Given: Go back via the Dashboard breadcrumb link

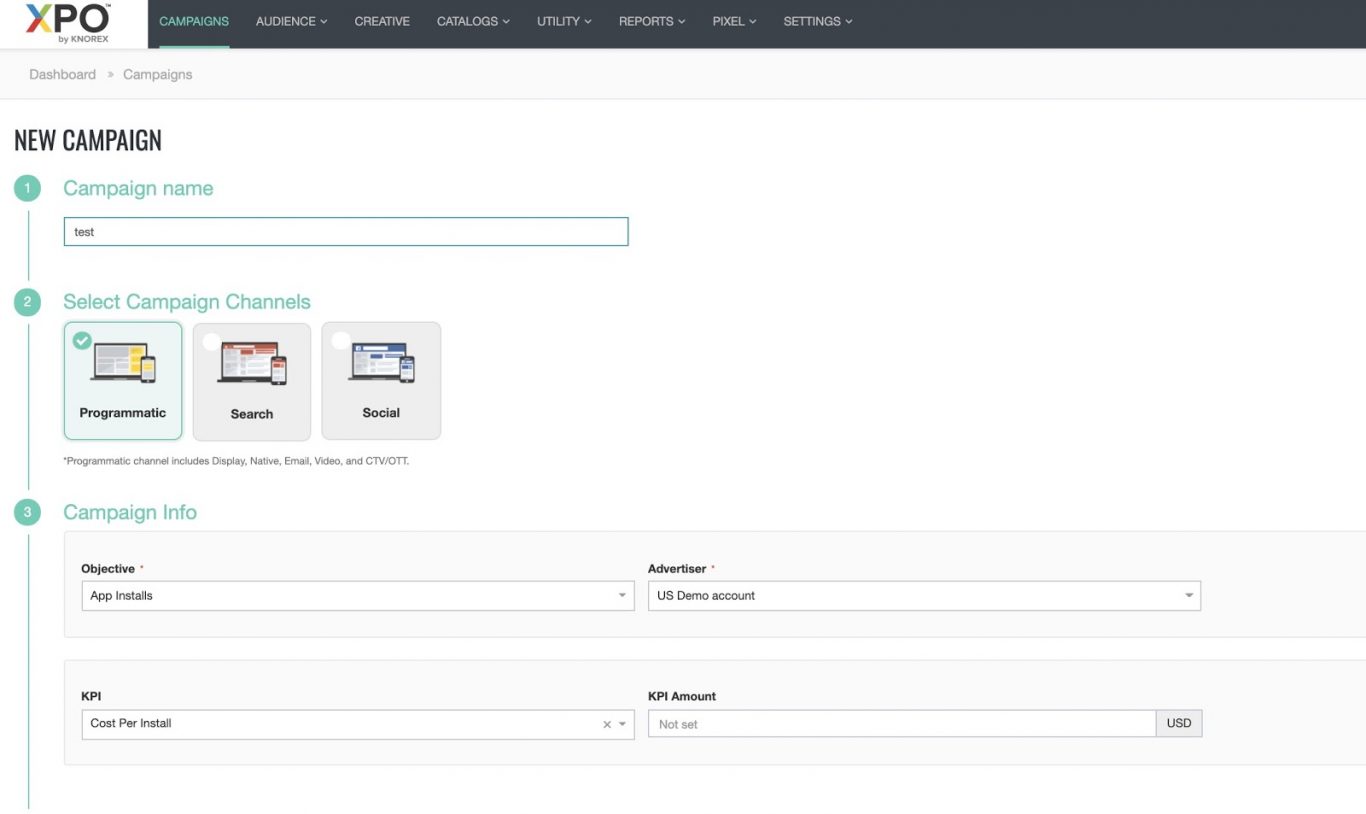Looking at the screenshot, I should [x=62, y=74].
